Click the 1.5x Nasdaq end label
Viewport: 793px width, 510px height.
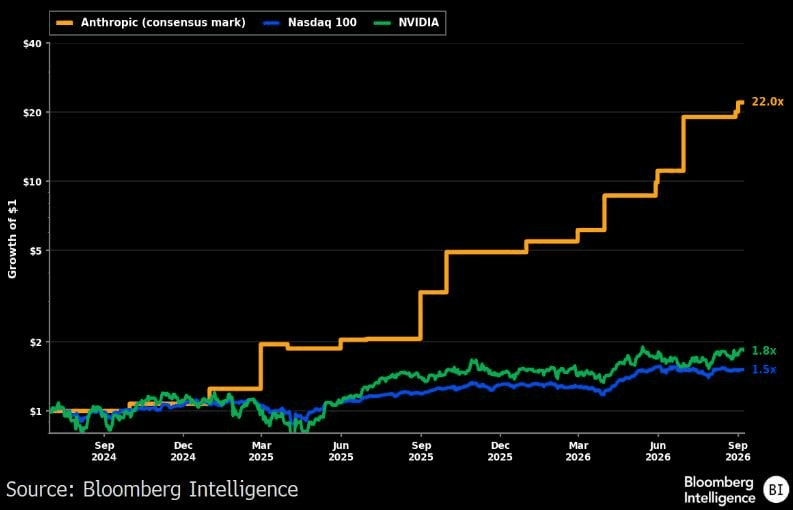[x=764, y=369]
